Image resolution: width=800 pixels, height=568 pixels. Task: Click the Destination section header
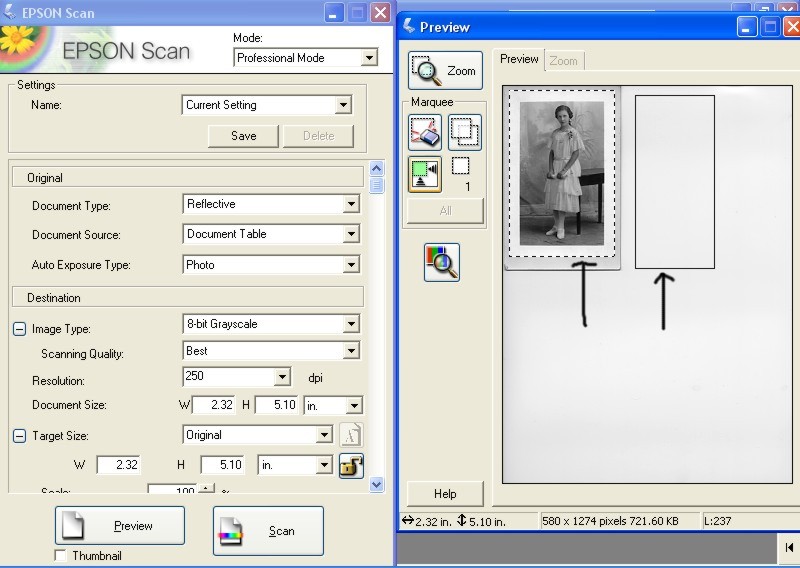[188, 298]
